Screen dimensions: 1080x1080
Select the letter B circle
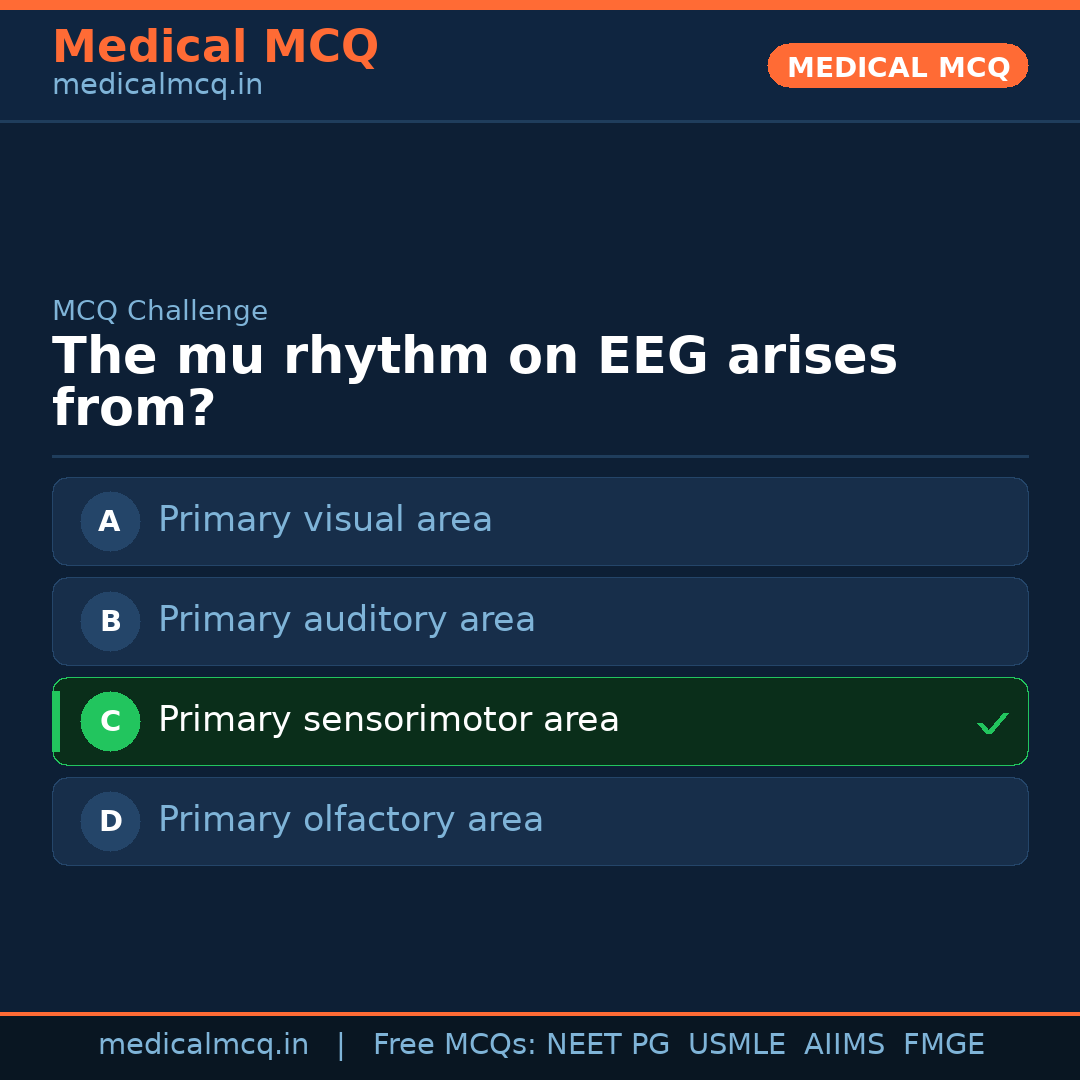pos(110,621)
